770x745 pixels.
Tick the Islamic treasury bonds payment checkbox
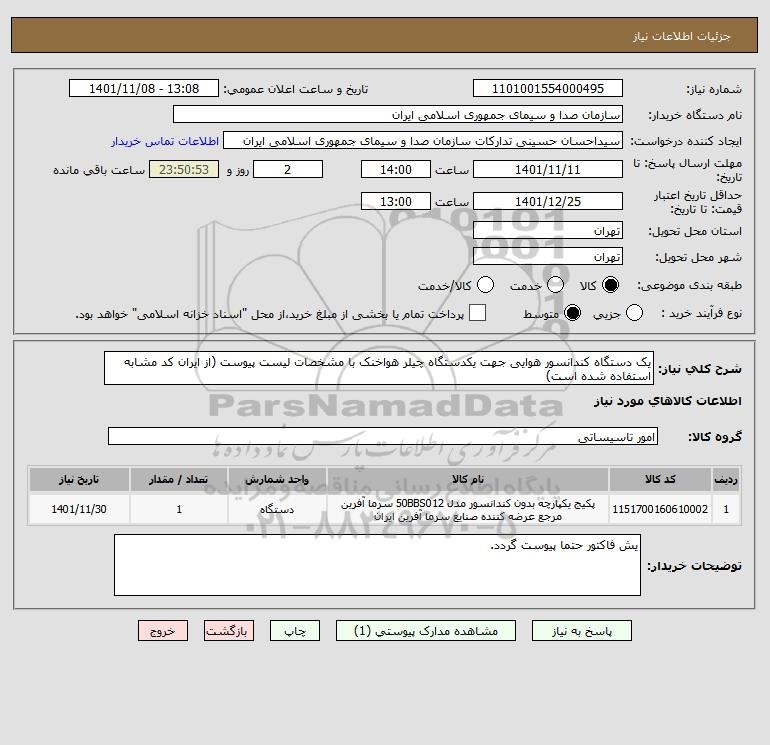pos(477,313)
